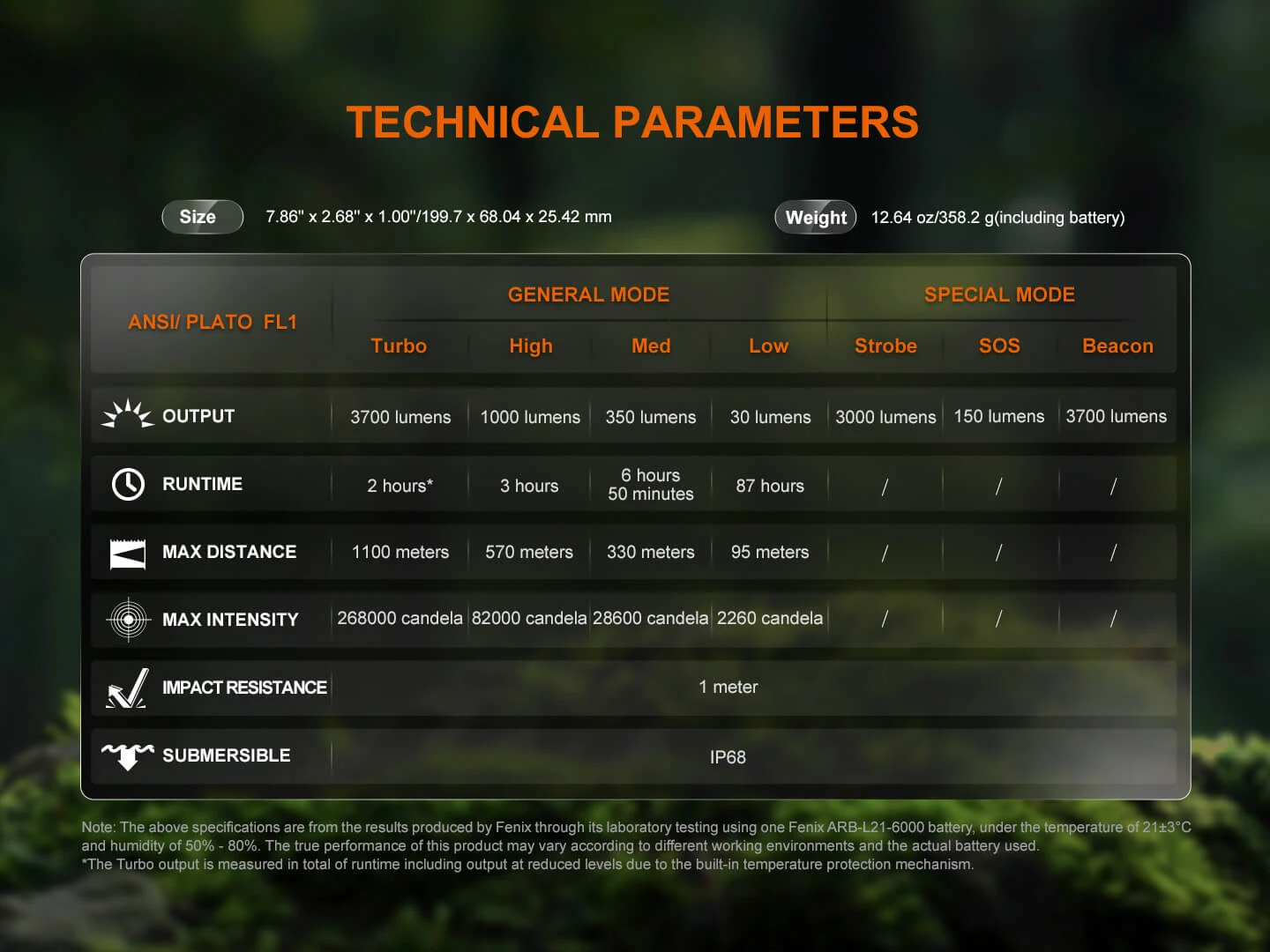Click the 87 hours runtime value

[769, 486]
